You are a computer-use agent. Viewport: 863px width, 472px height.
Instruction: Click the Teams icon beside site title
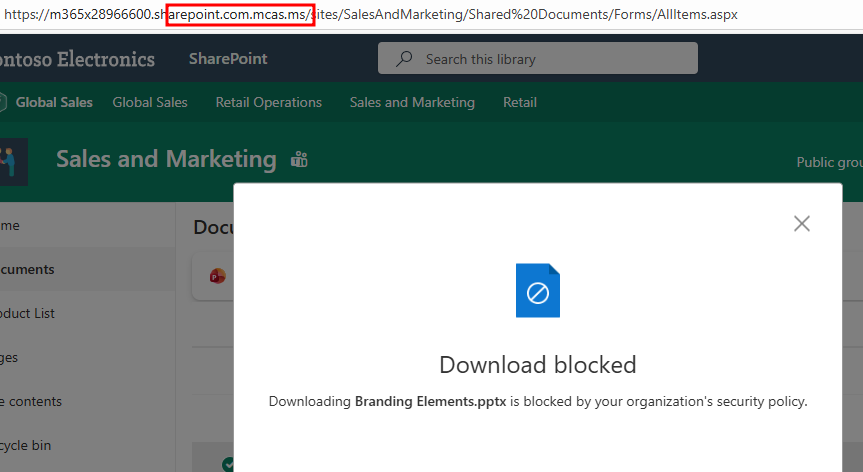coord(299,160)
